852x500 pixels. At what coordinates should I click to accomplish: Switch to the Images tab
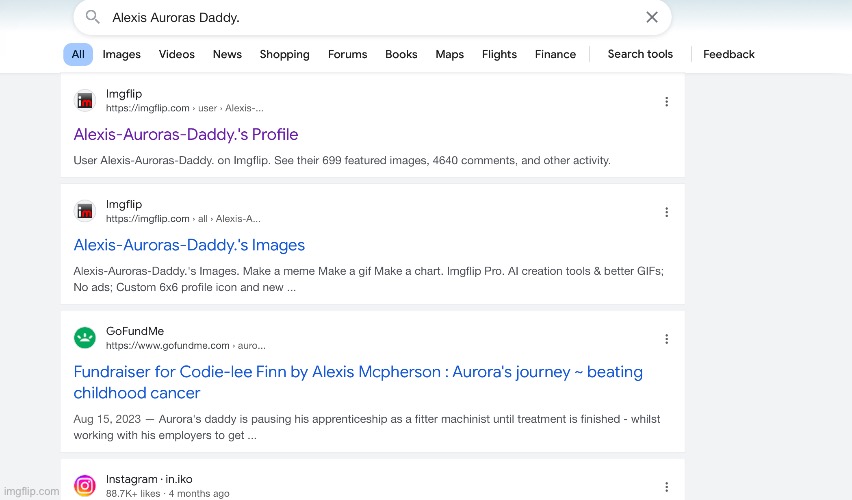click(x=122, y=54)
